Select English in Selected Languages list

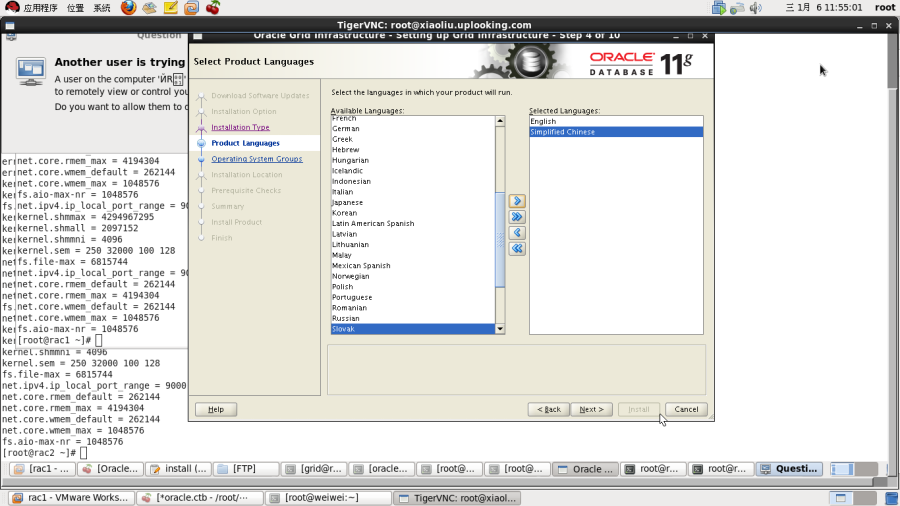coord(616,121)
